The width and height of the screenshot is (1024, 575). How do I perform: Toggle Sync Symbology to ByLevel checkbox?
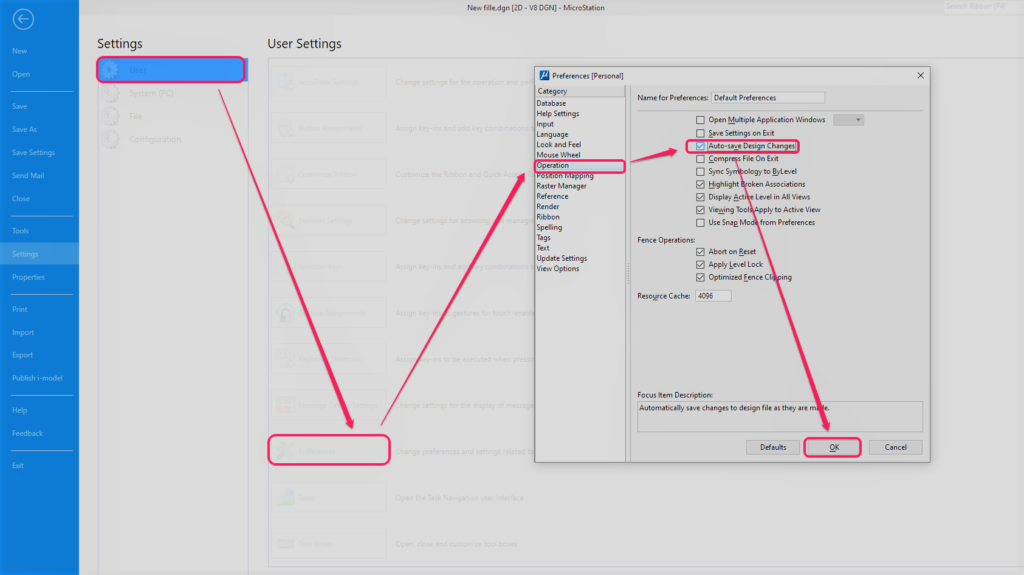(700, 172)
